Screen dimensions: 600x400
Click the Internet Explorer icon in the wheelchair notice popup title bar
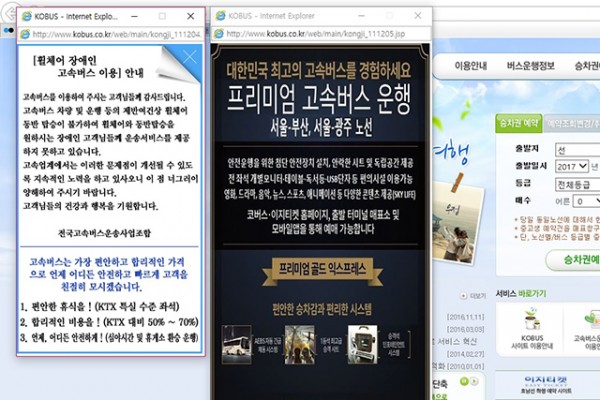point(26,16)
